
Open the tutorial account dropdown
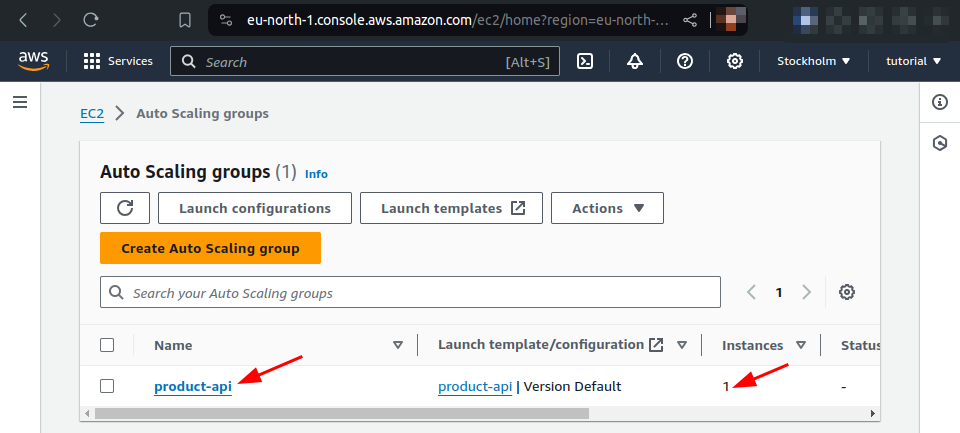tap(913, 61)
